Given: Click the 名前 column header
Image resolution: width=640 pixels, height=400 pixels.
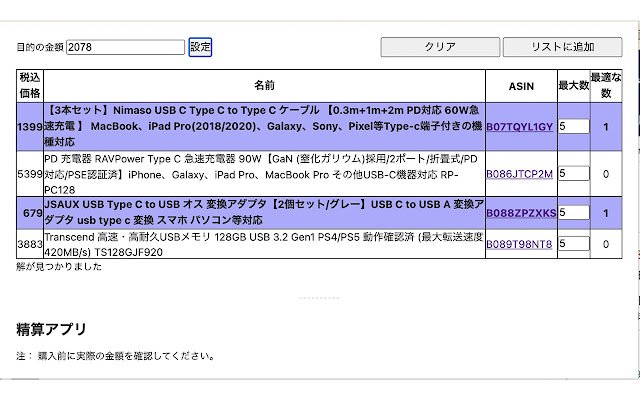Looking at the screenshot, I should [264, 86].
